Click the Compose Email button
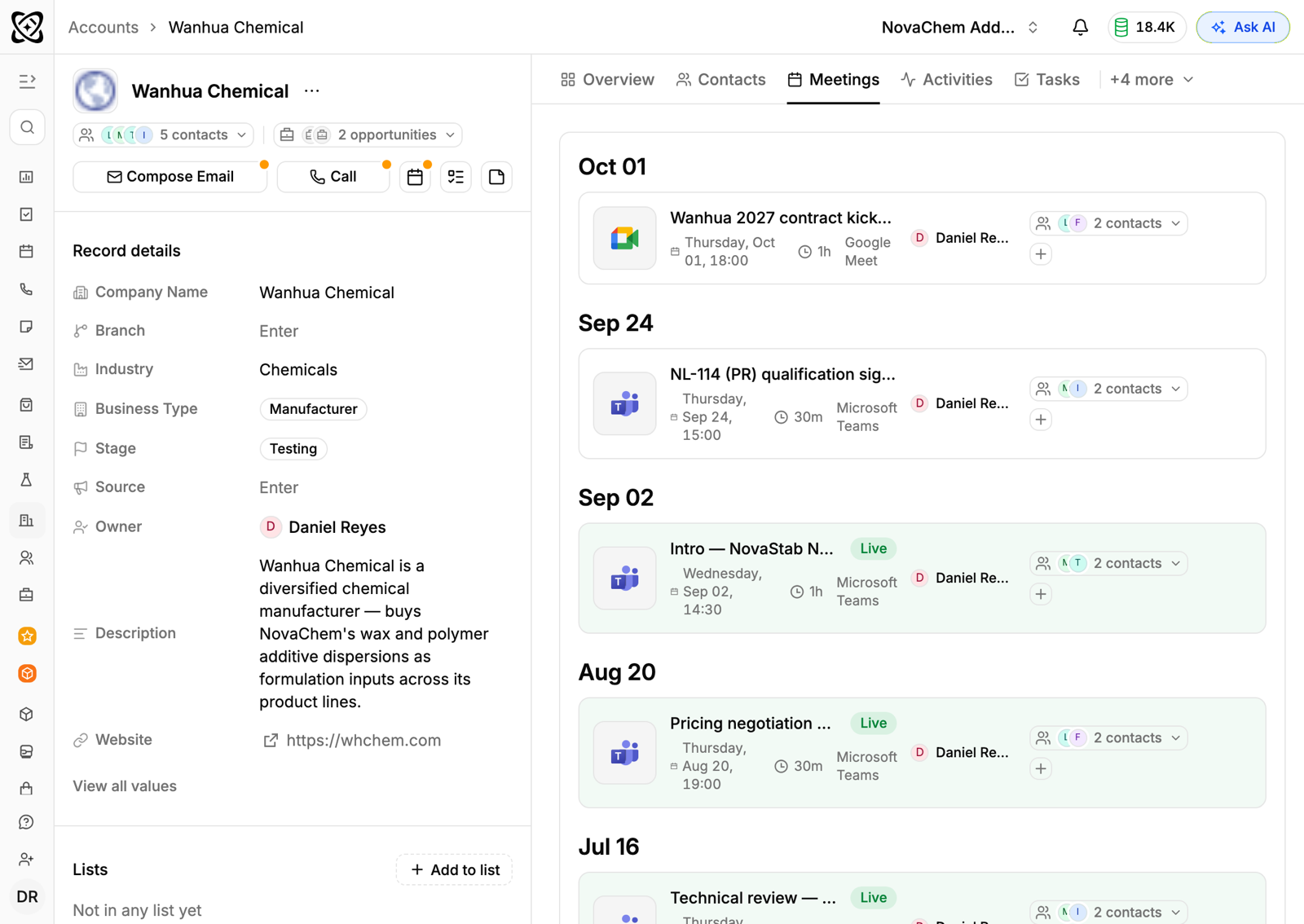This screenshot has height=924, width=1304. 170,177
